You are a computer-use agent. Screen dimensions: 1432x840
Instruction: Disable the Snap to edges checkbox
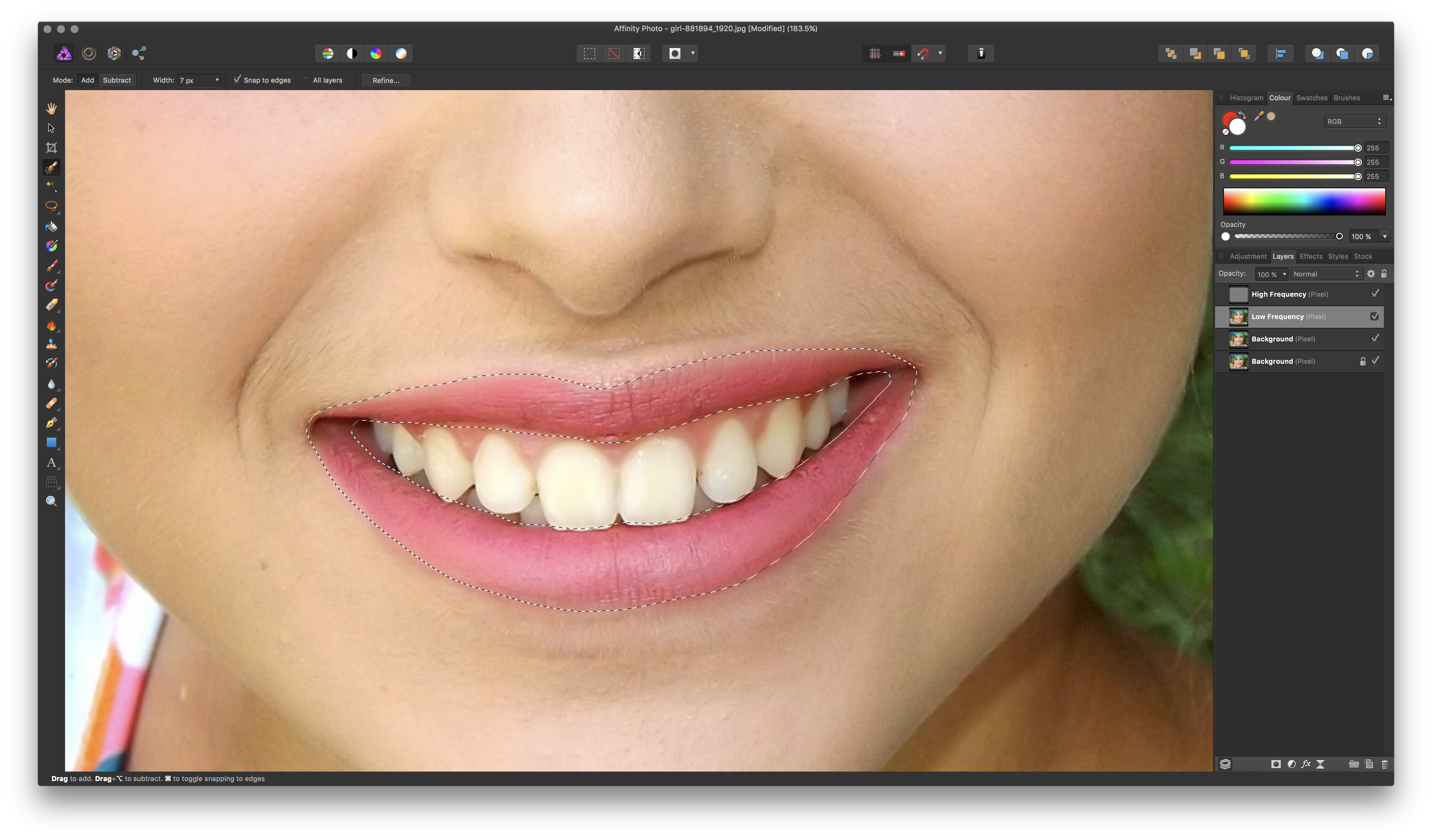[238, 80]
